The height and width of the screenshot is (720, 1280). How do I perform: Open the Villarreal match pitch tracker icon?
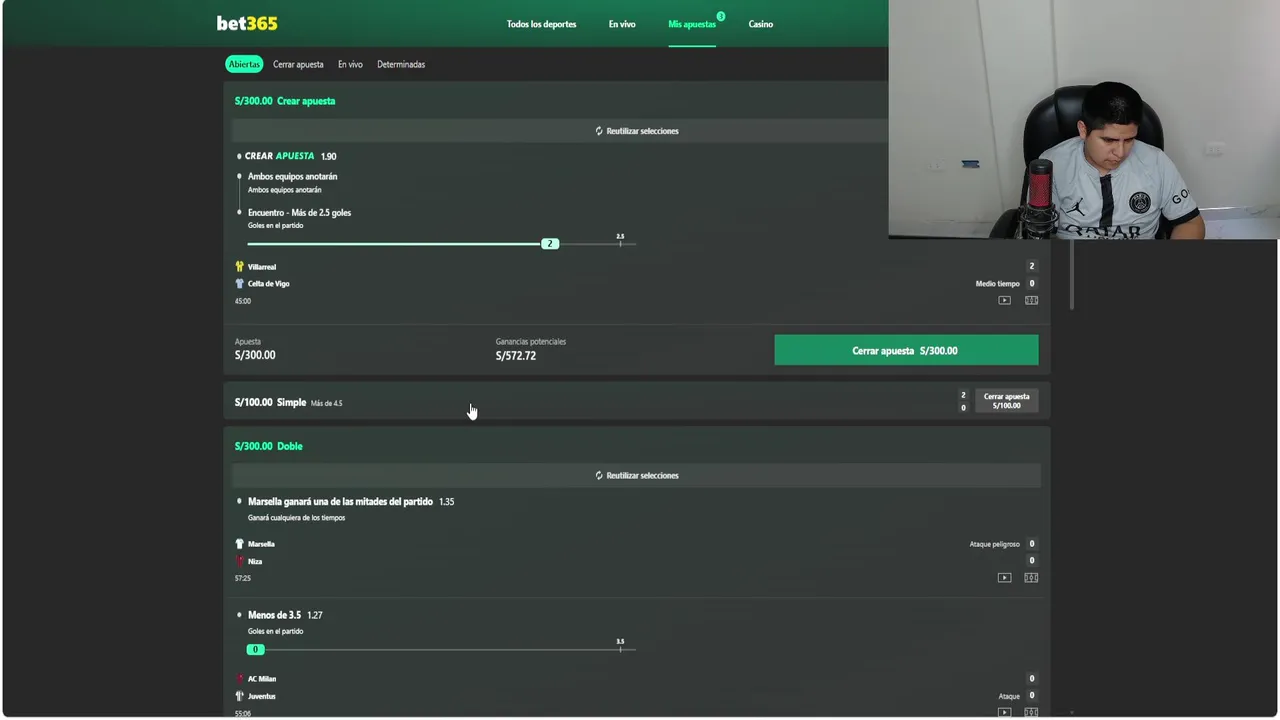tap(1031, 300)
